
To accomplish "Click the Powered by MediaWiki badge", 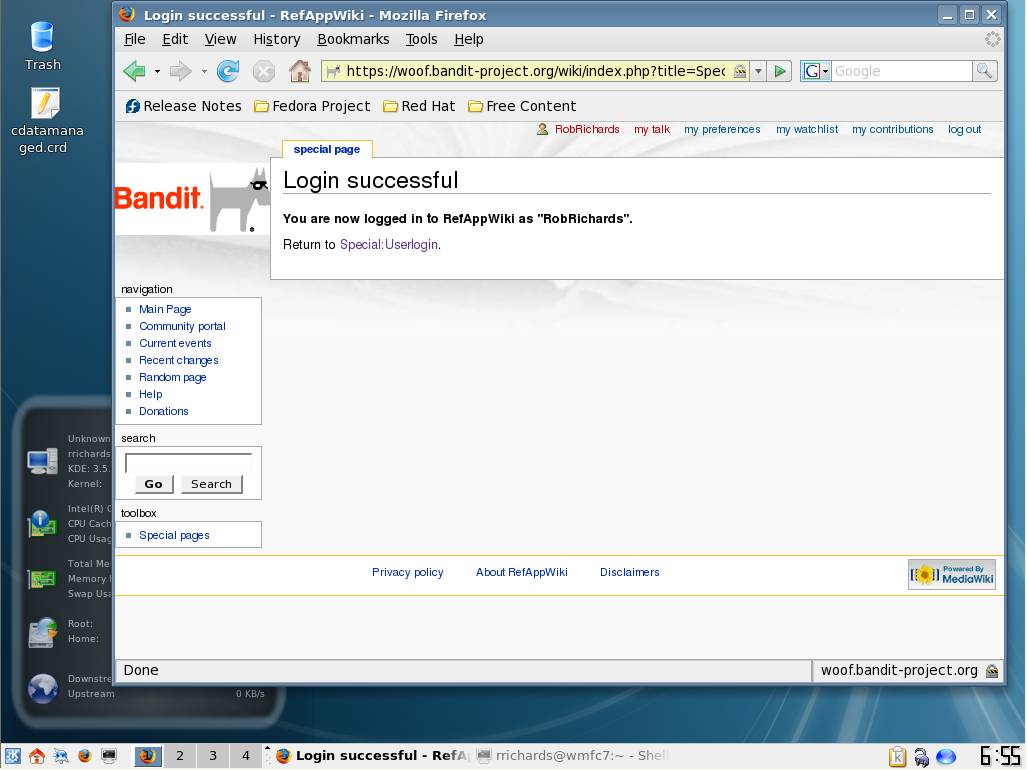I will click(952, 574).
